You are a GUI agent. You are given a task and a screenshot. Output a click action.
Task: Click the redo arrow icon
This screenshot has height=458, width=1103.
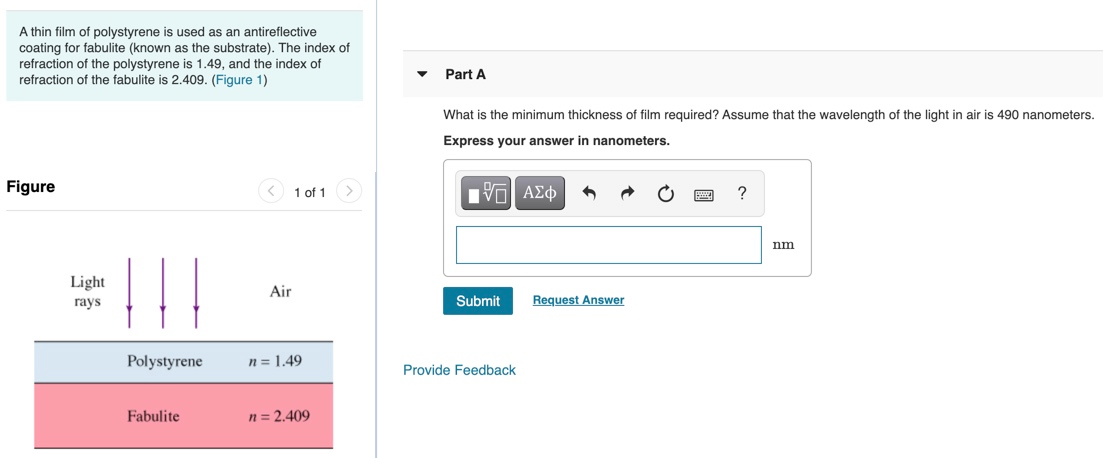pos(627,194)
